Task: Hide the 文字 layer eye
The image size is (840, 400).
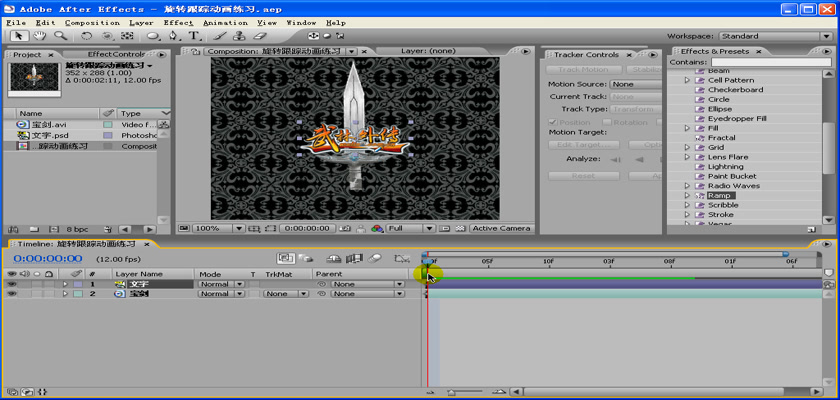Action: (11, 284)
